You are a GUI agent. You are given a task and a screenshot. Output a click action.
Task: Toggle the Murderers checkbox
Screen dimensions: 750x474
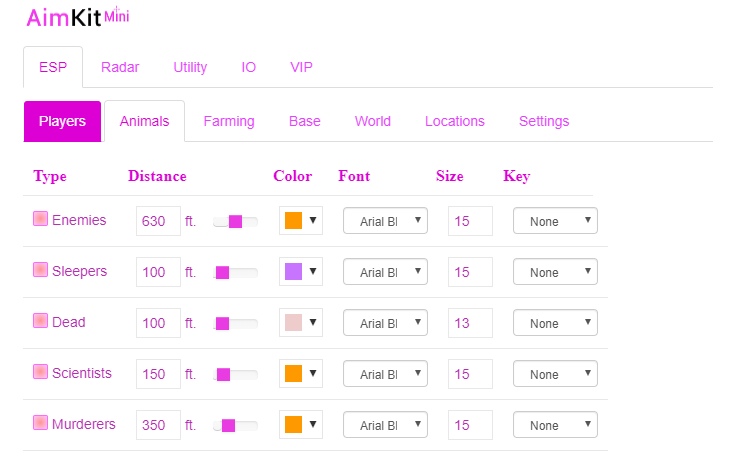pyautogui.click(x=40, y=424)
